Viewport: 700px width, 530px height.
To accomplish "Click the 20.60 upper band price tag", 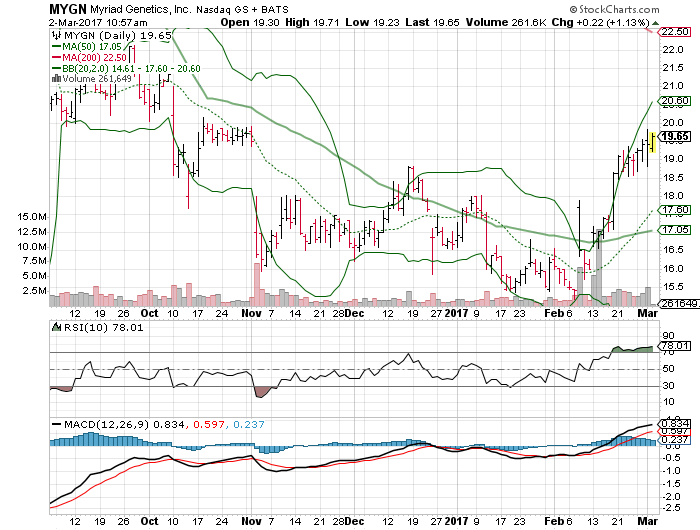I will tap(675, 101).
